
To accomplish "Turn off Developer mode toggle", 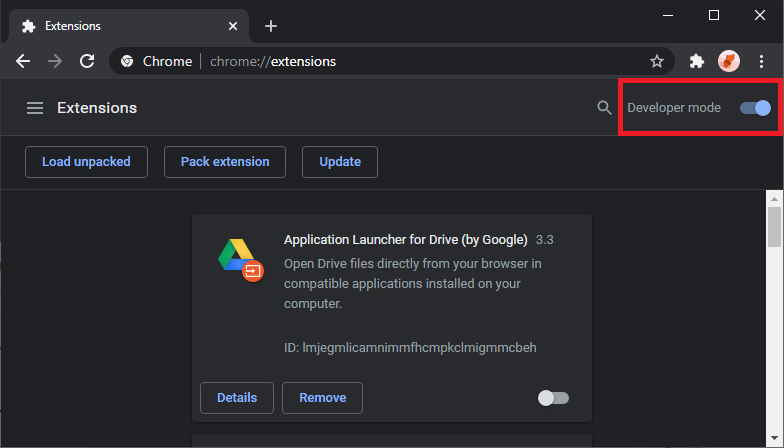I will 755,108.
